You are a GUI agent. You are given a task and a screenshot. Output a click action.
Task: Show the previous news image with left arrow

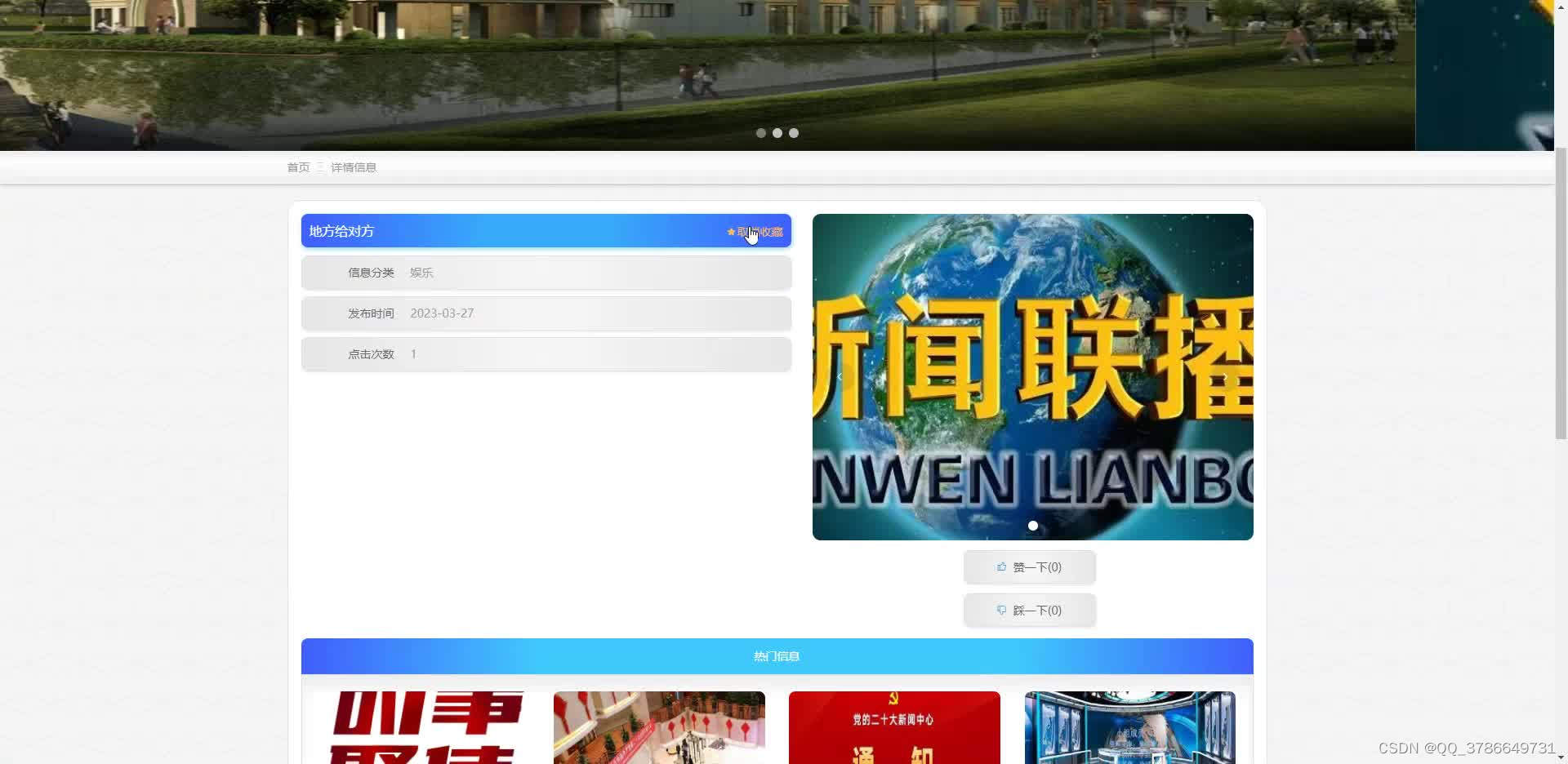[x=840, y=376]
